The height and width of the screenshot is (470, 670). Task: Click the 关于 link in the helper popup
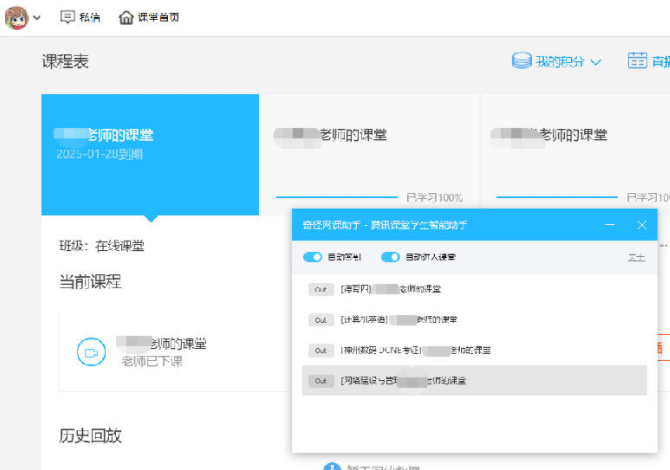(x=636, y=258)
